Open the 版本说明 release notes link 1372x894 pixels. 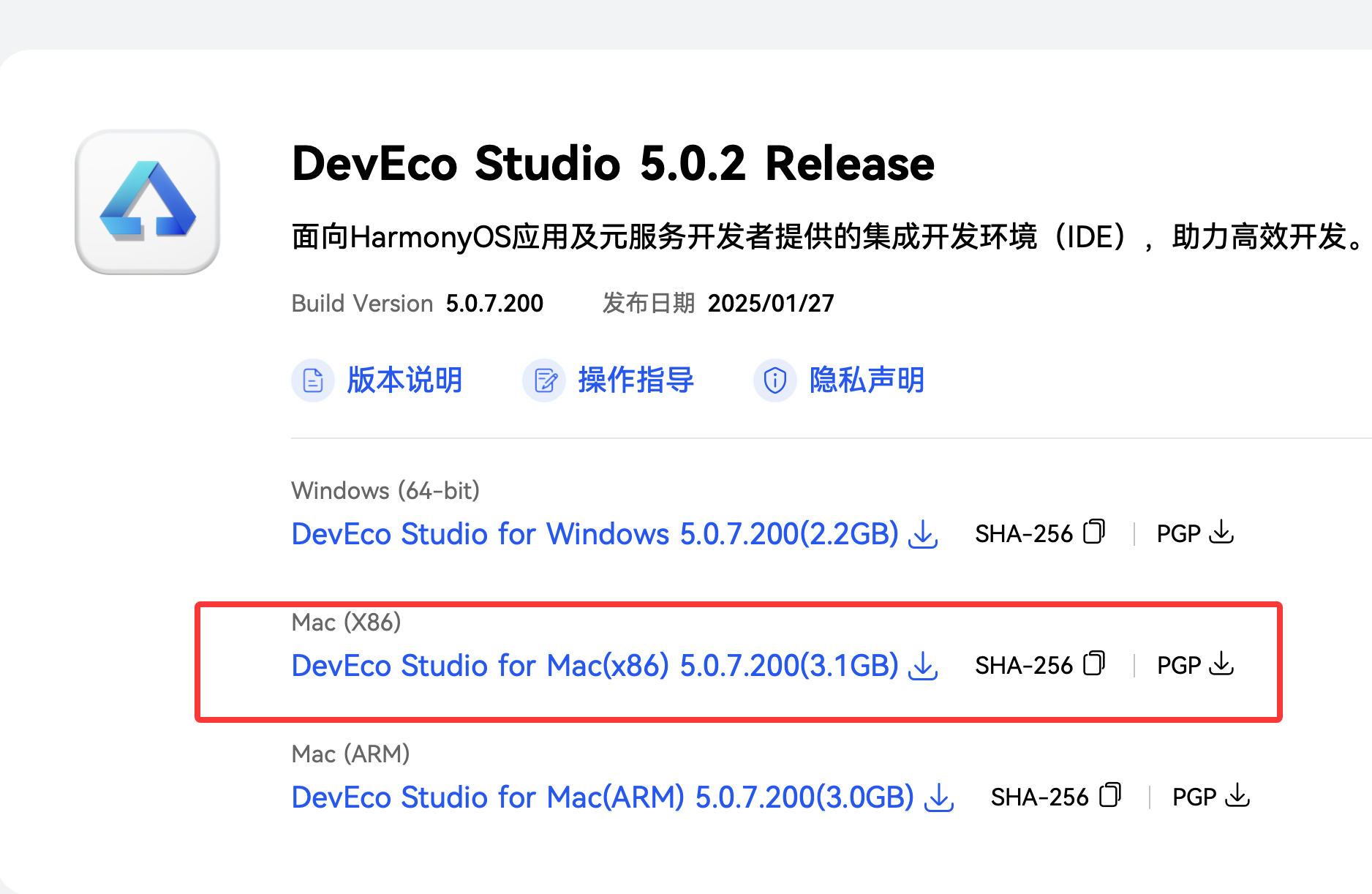[x=404, y=380]
